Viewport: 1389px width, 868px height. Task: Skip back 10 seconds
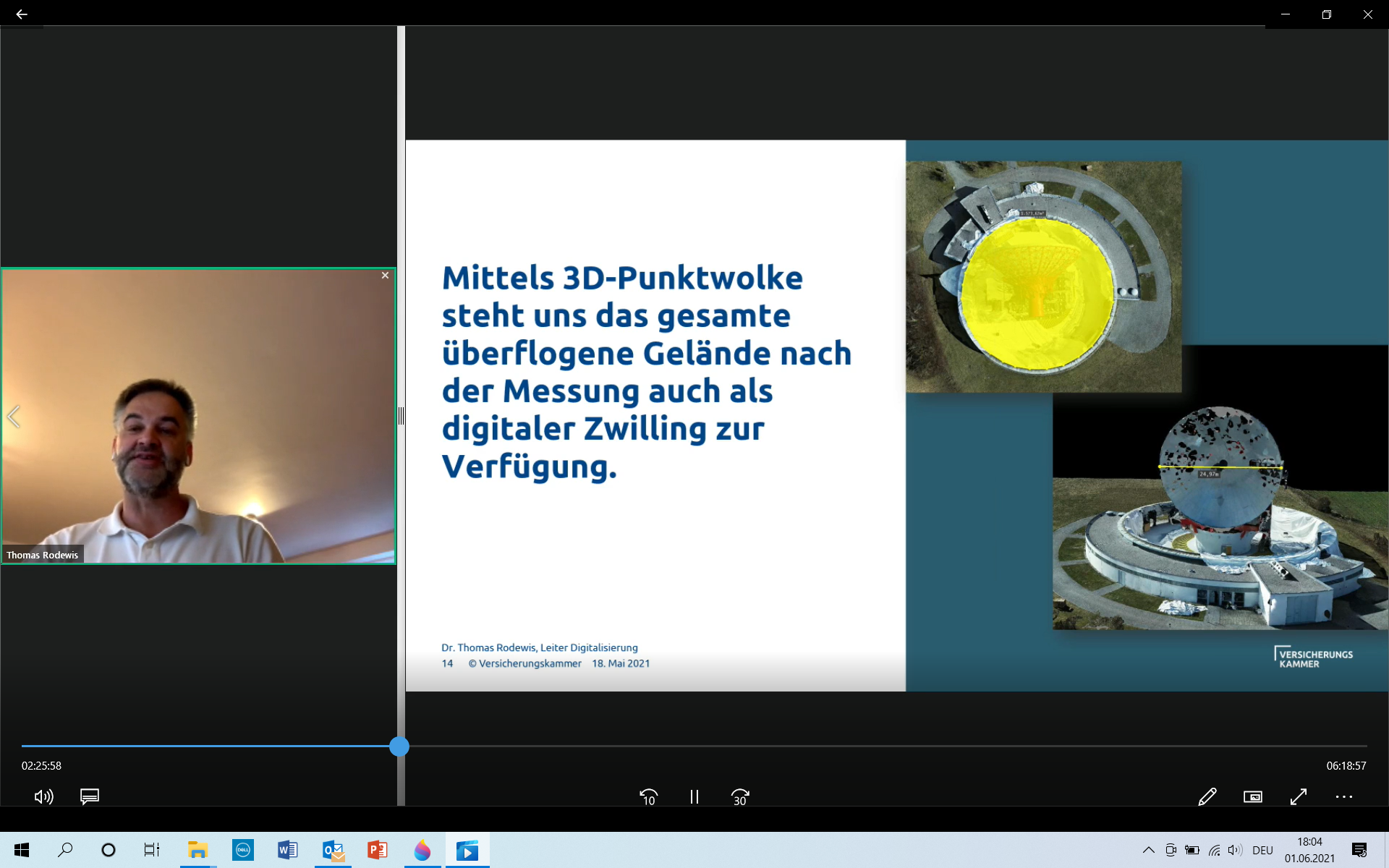point(649,796)
